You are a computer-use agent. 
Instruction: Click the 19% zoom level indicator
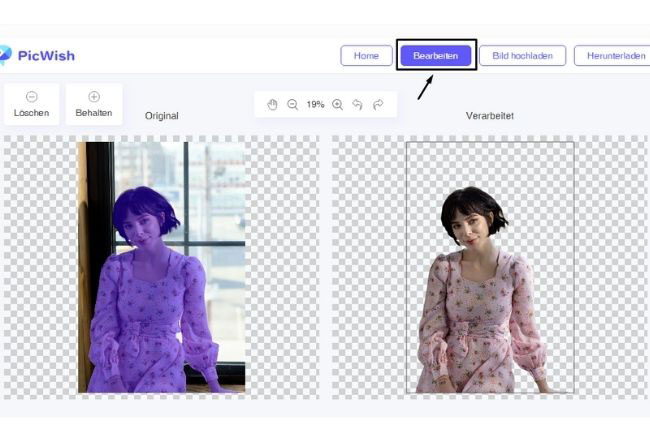click(x=315, y=104)
